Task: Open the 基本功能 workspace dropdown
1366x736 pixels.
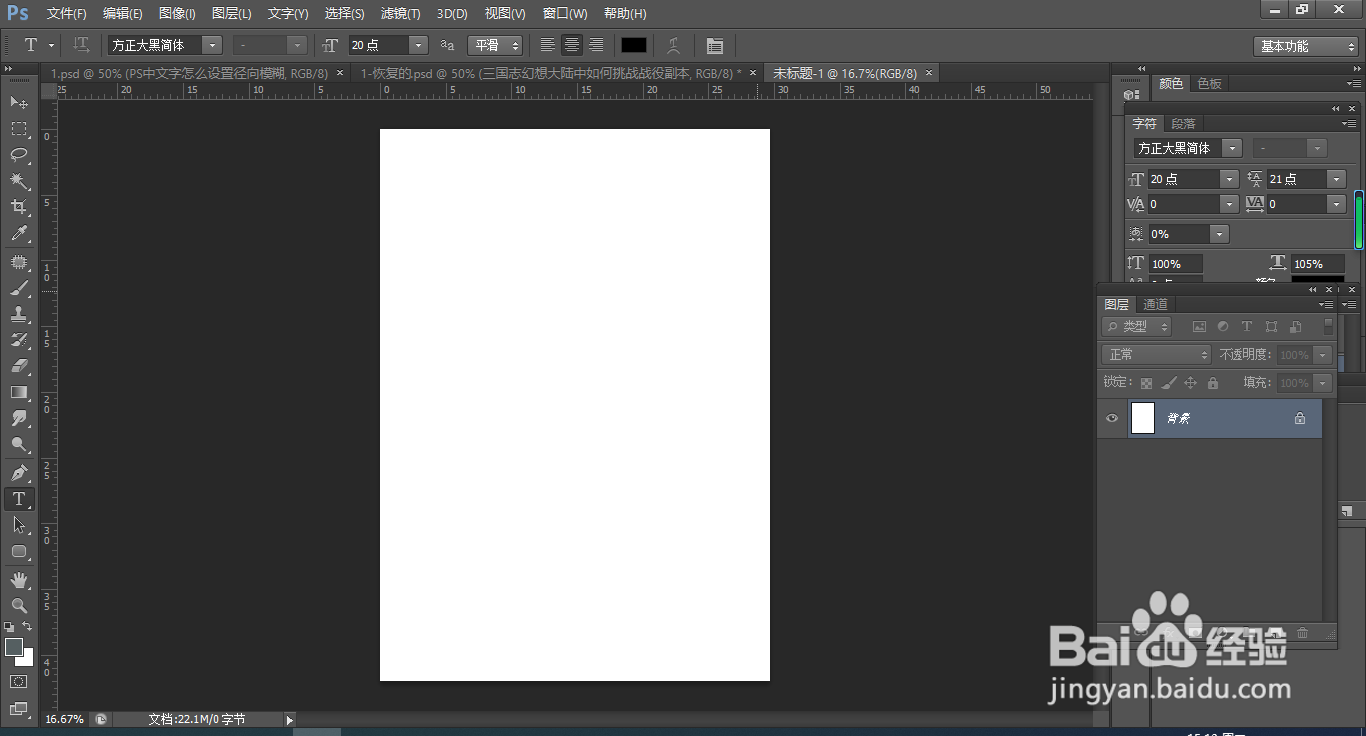Action: (1306, 46)
